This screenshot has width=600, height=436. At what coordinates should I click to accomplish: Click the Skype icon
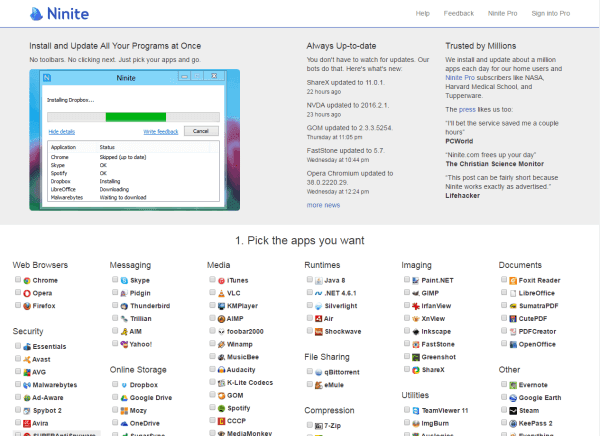point(124,281)
